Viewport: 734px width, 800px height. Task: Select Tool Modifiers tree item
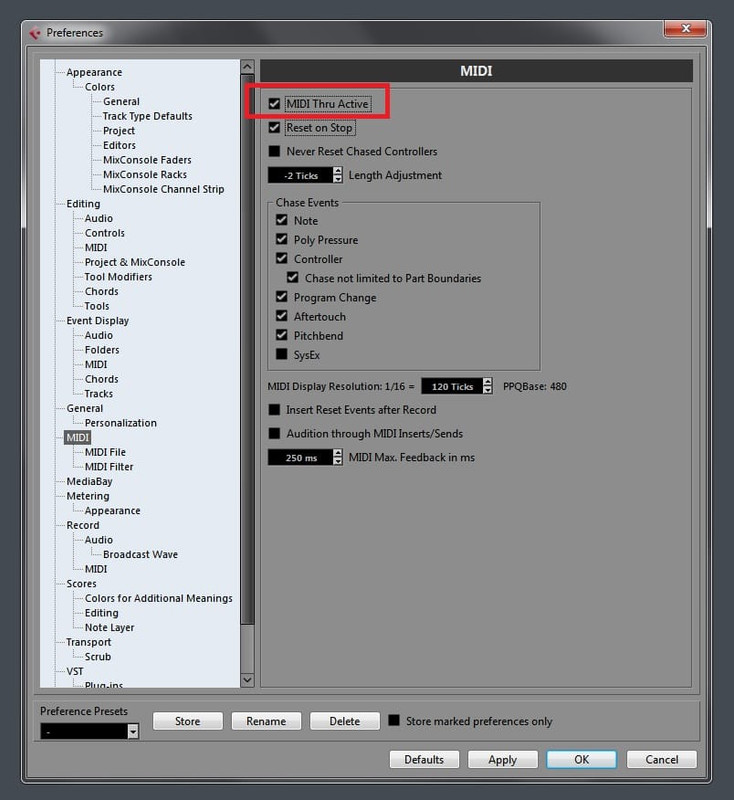[x=118, y=277]
